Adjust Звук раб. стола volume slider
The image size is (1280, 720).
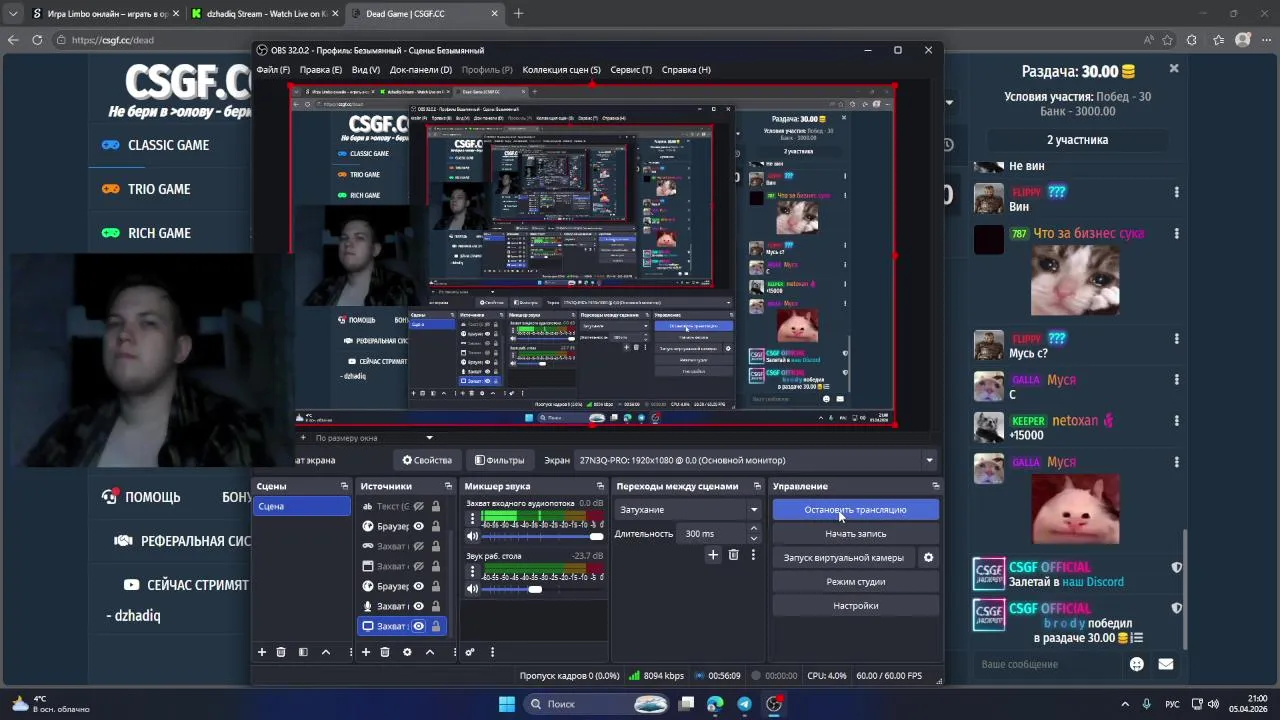click(540, 589)
